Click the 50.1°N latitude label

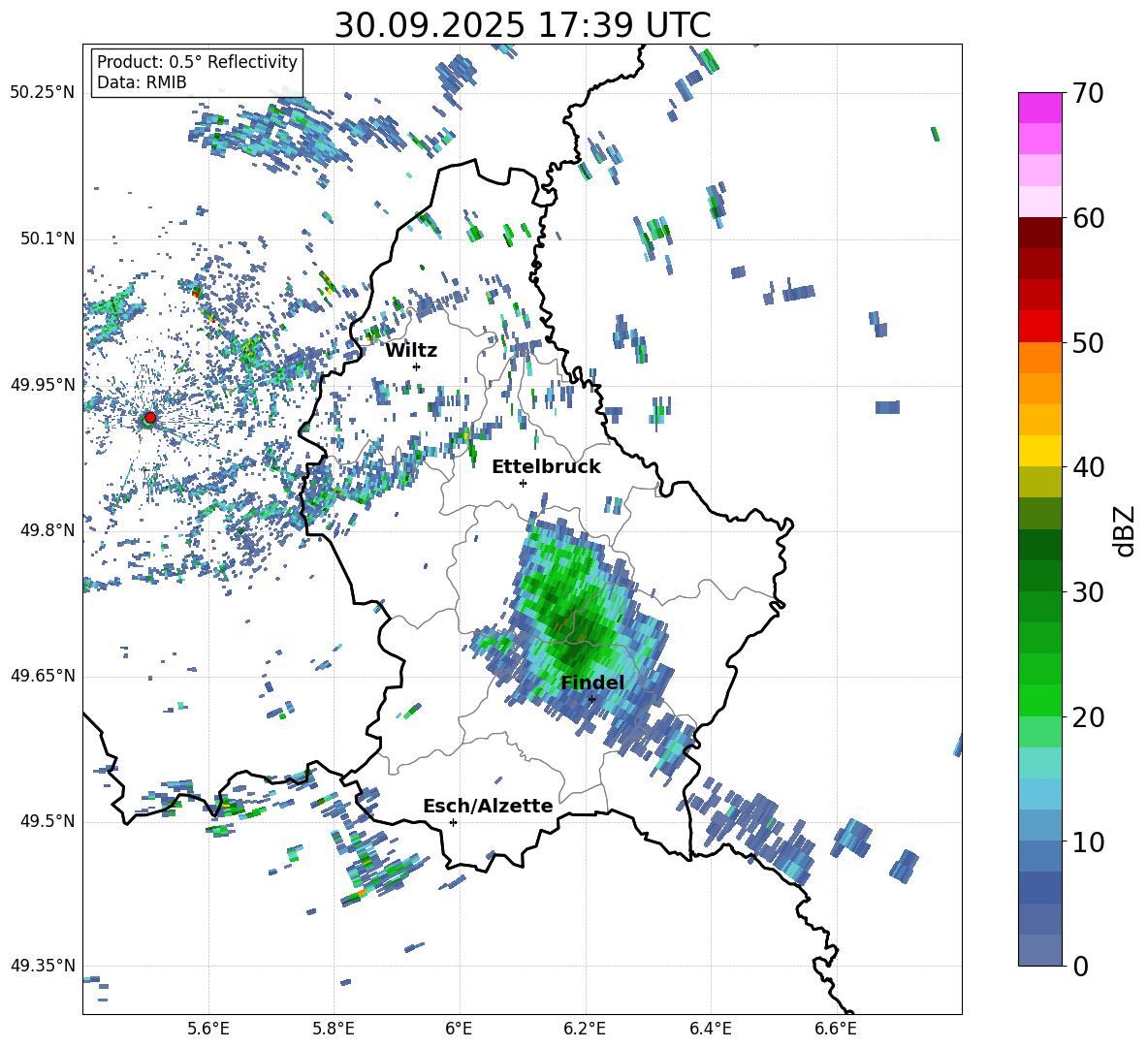click(x=47, y=239)
